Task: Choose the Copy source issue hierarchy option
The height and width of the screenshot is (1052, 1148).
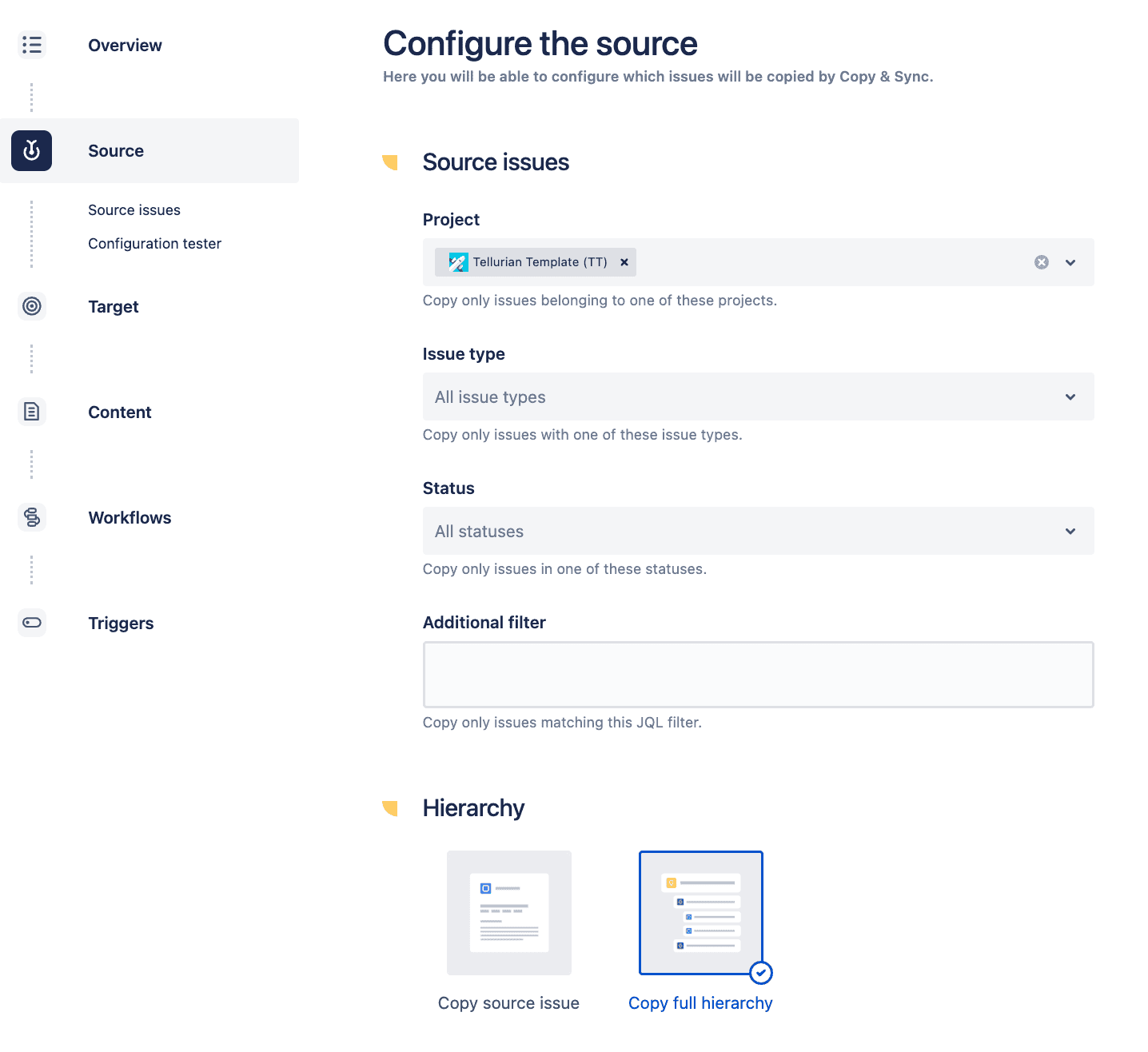Action: [x=509, y=913]
